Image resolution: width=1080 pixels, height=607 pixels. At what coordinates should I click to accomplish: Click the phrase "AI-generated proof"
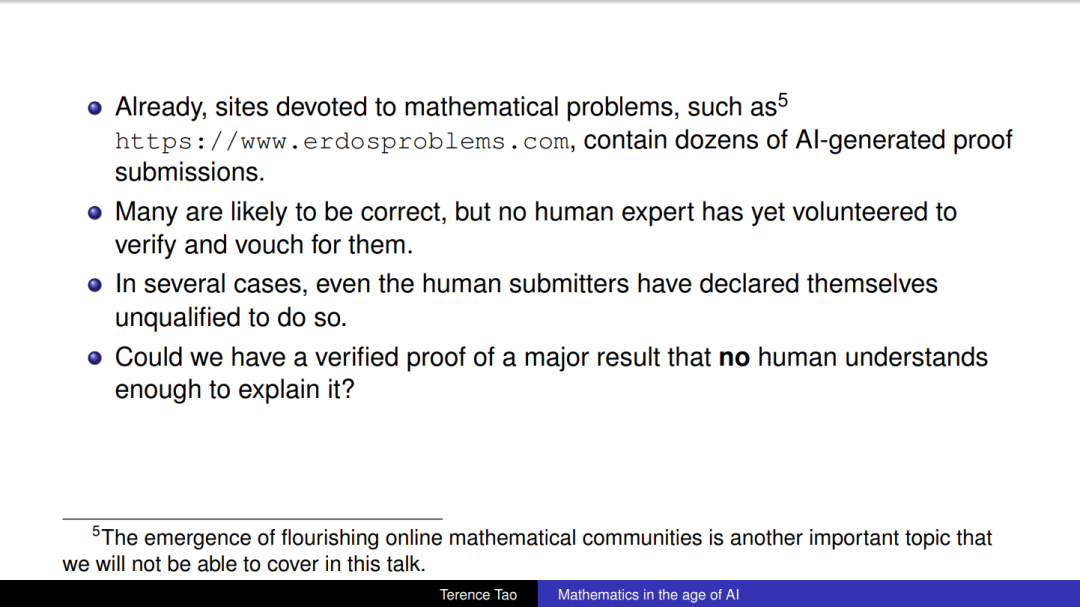click(904, 141)
